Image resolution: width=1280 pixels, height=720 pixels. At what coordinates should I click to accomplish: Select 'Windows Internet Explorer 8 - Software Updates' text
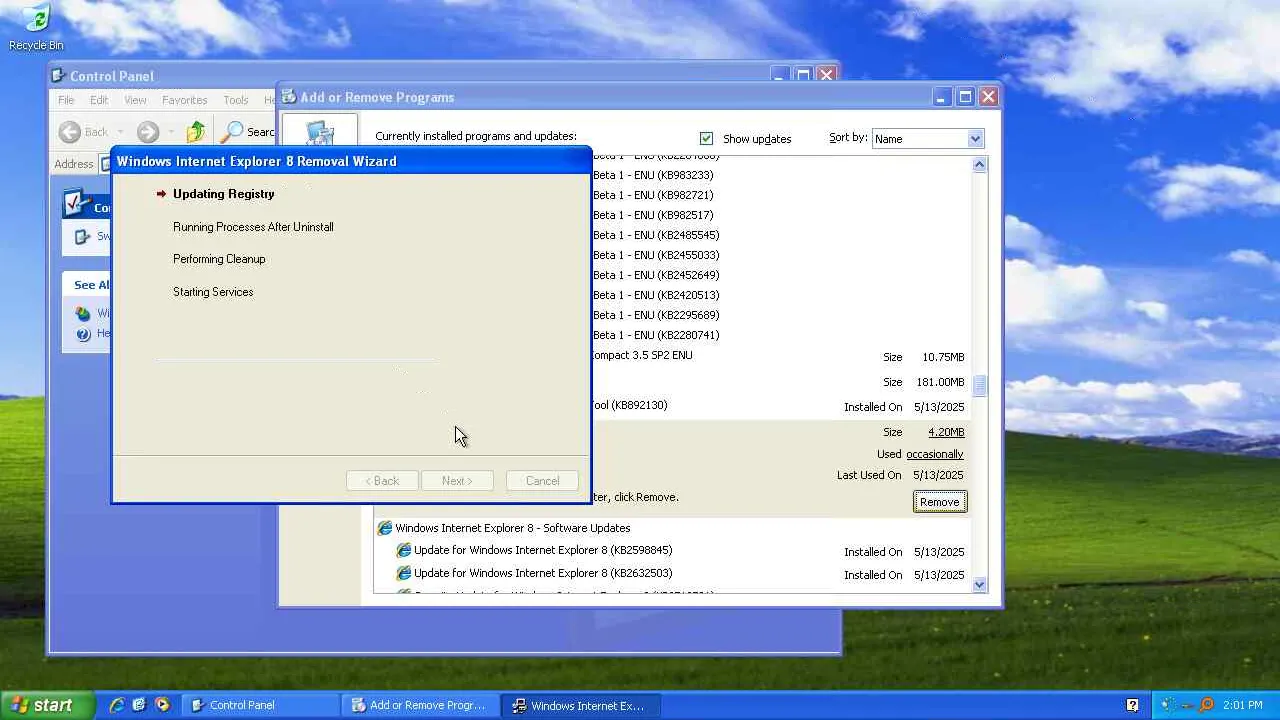(513, 528)
